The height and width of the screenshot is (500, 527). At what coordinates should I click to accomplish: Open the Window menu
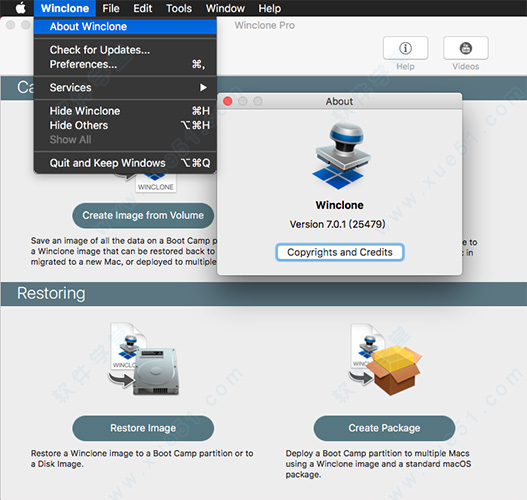coord(225,8)
